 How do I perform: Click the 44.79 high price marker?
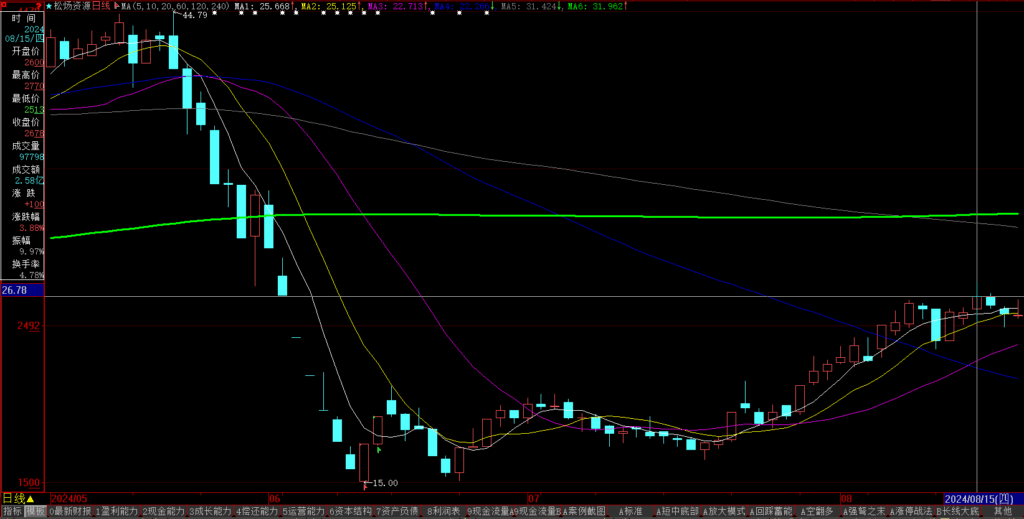[x=190, y=16]
